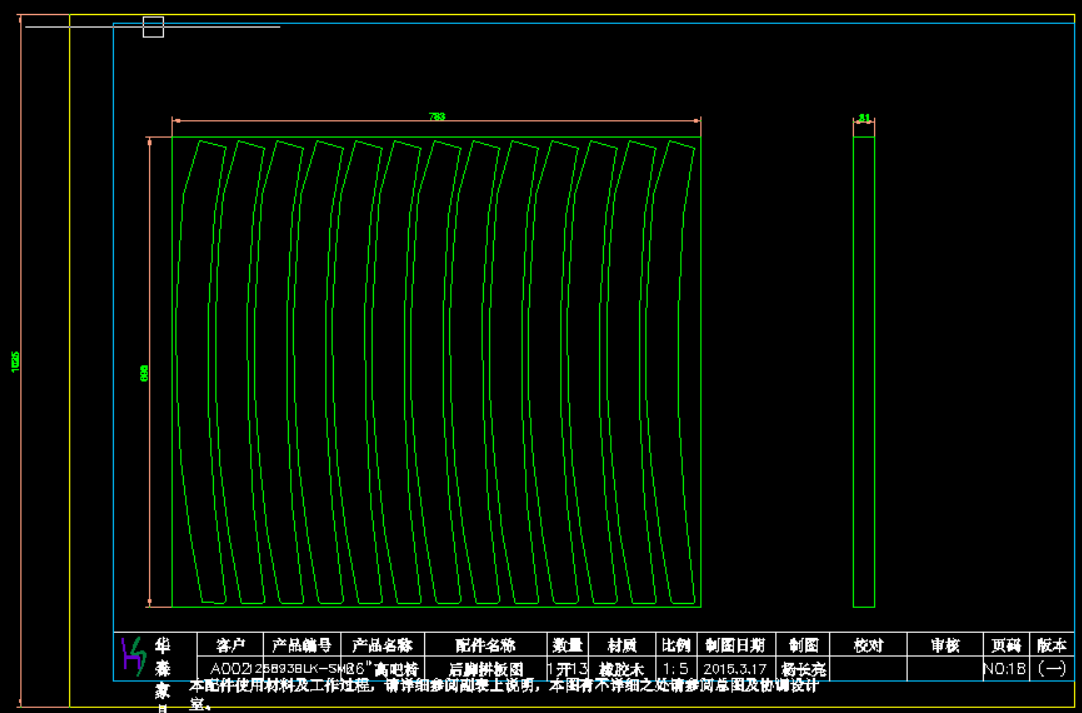The height and width of the screenshot is (713, 1082).
Task: Click the HS company logo in title block
Action: click(x=133, y=655)
